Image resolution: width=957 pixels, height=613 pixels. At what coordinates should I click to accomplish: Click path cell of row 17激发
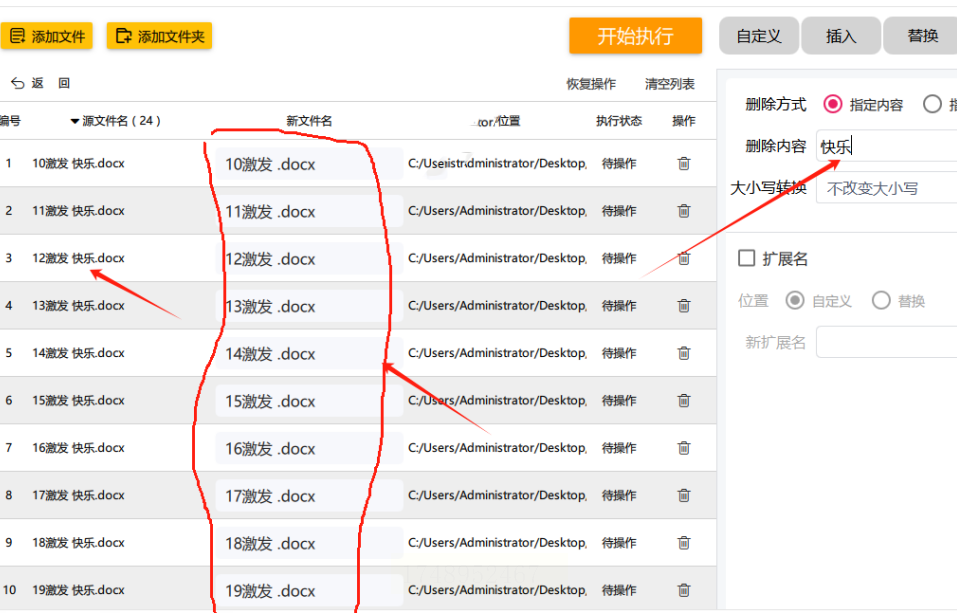click(497, 495)
